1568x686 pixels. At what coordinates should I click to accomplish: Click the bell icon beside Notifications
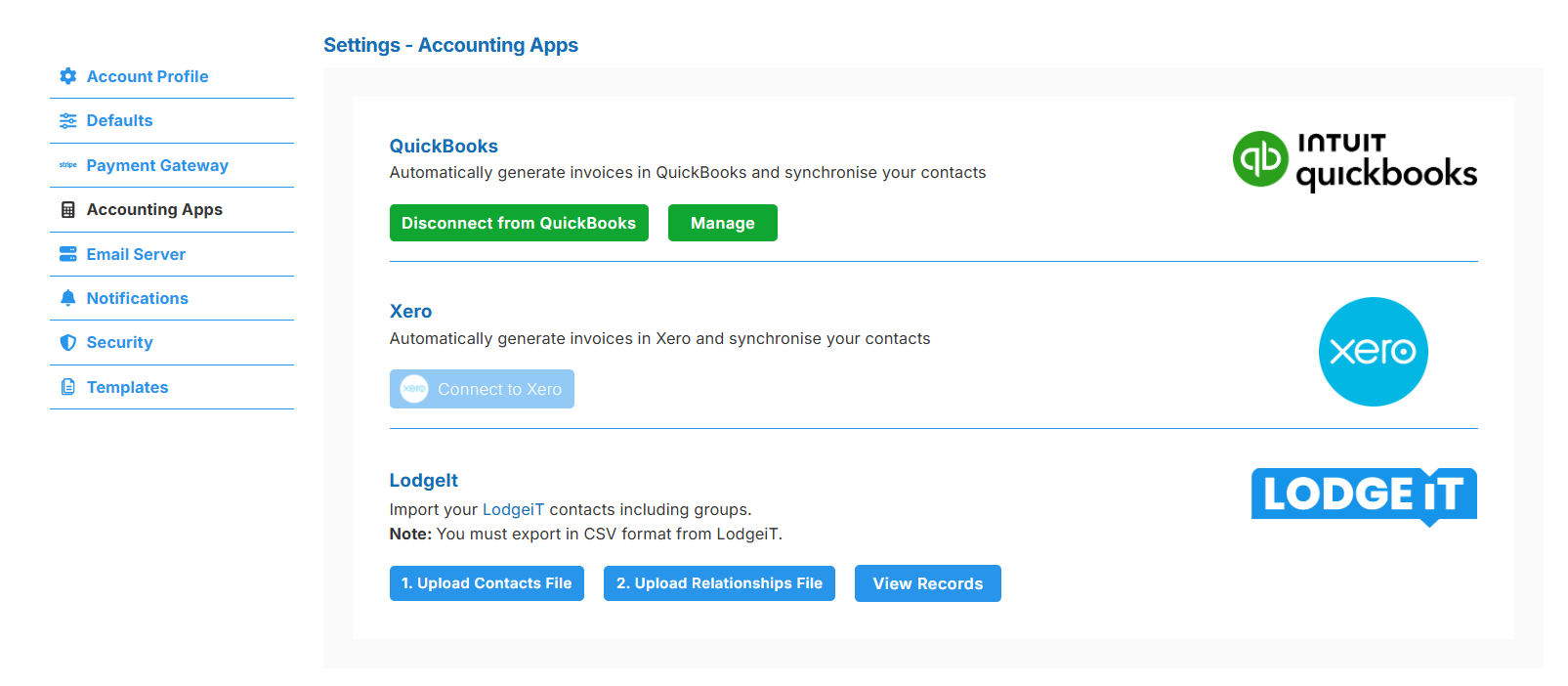click(x=67, y=298)
